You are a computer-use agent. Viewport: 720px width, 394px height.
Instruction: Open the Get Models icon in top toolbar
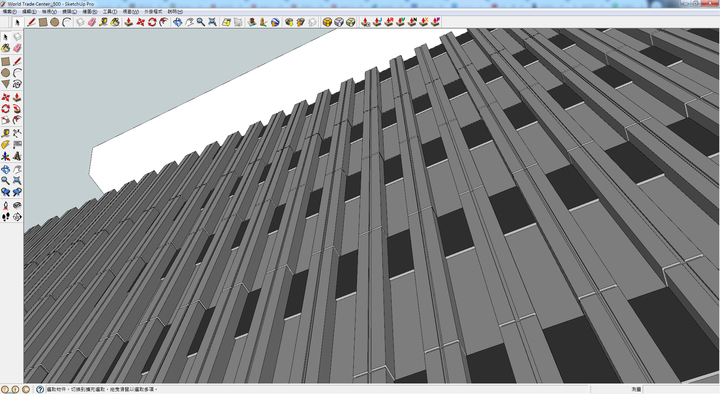pos(289,22)
